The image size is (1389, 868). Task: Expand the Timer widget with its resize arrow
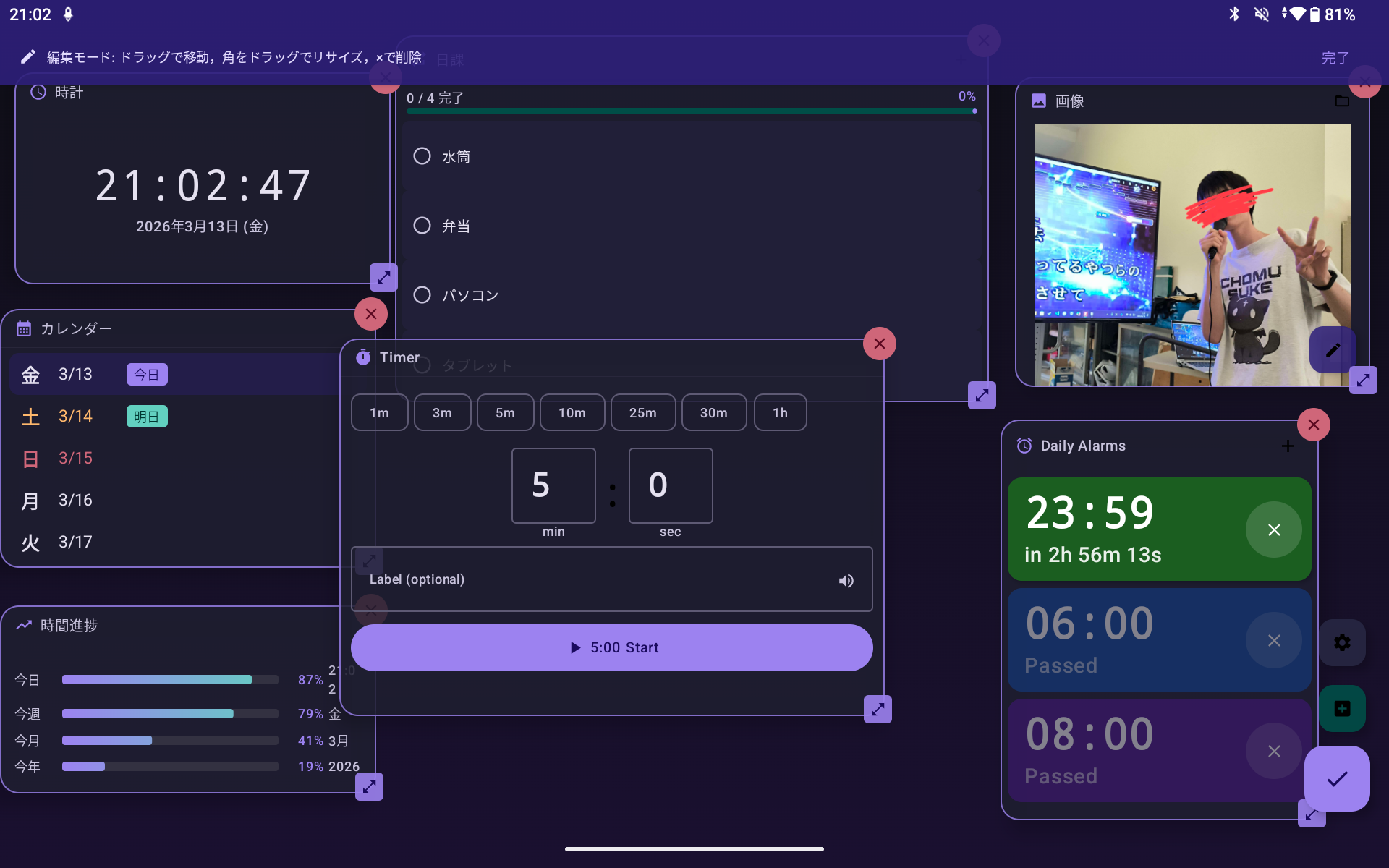tap(878, 710)
